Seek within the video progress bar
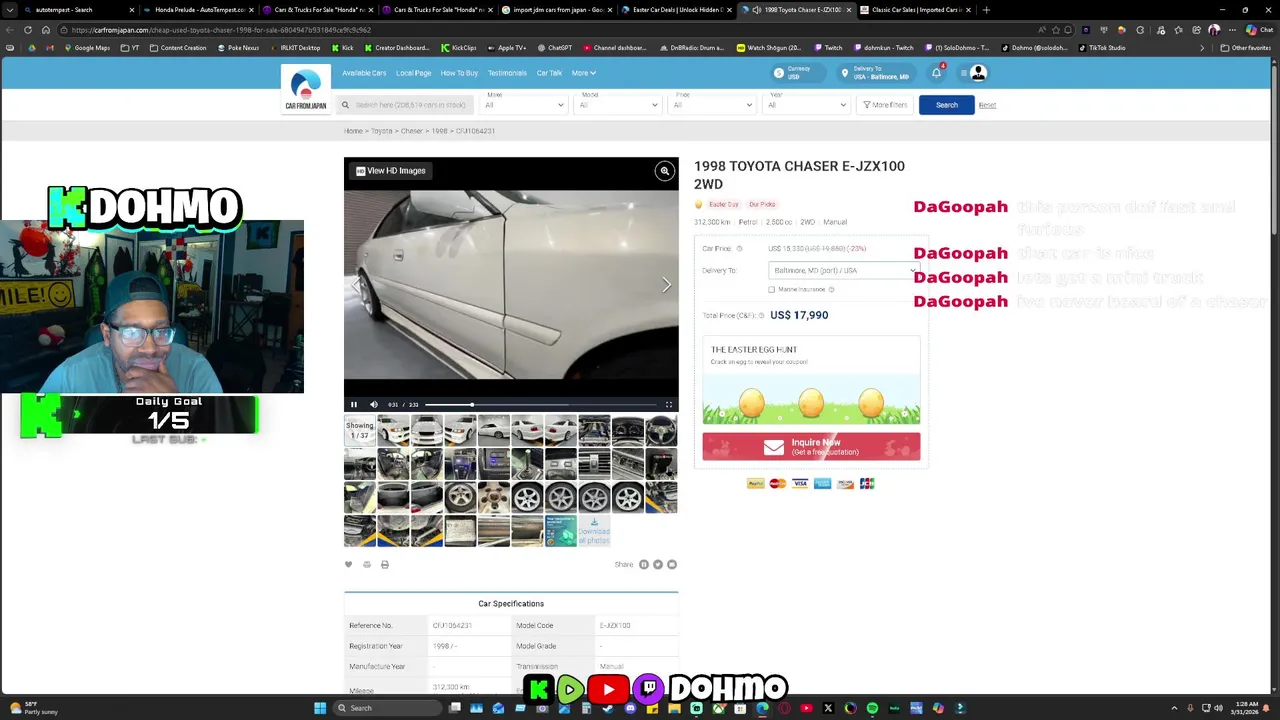The height and width of the screenshot is (720, 1280). [540, 405]
